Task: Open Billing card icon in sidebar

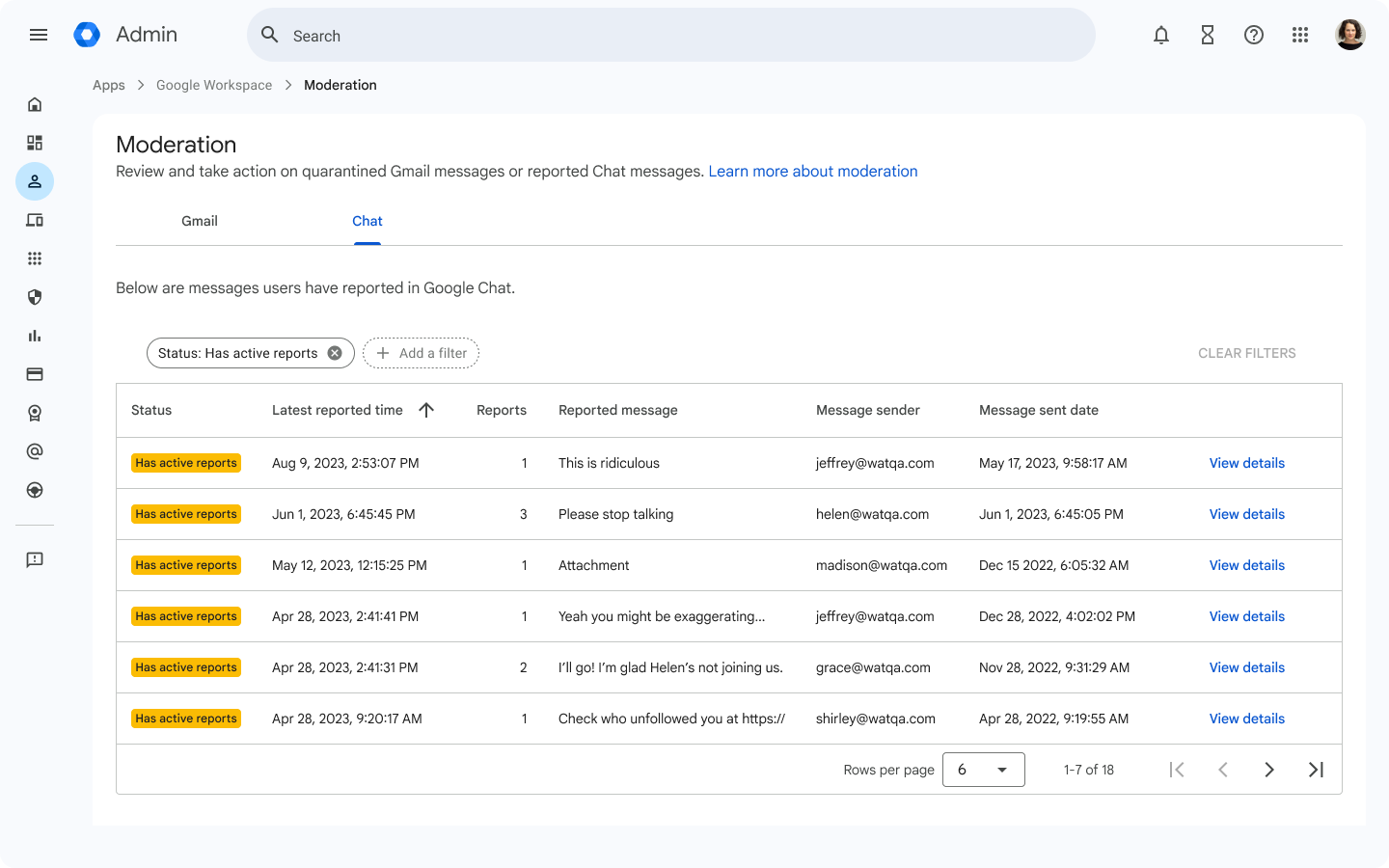Action: [x=35, y=374]
